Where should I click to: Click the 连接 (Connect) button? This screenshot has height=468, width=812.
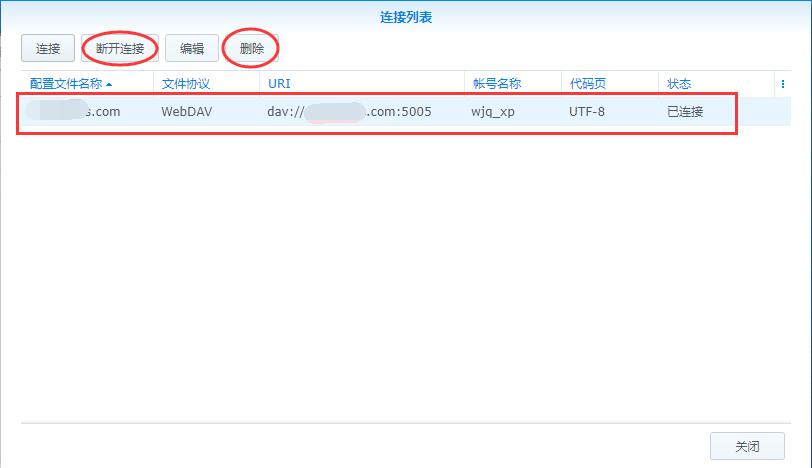click(x=48, y=48)
